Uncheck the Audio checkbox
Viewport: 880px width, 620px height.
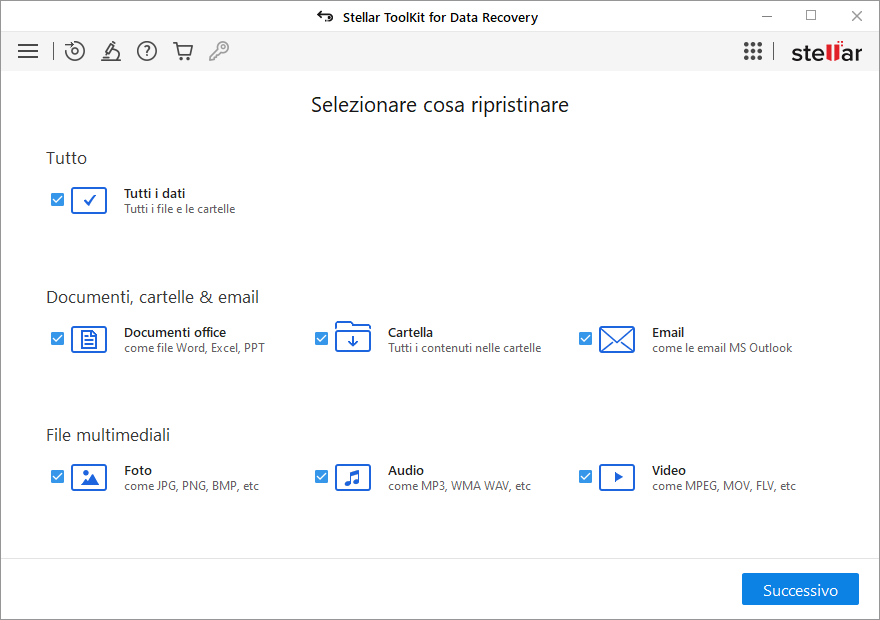tap(321, 476)
